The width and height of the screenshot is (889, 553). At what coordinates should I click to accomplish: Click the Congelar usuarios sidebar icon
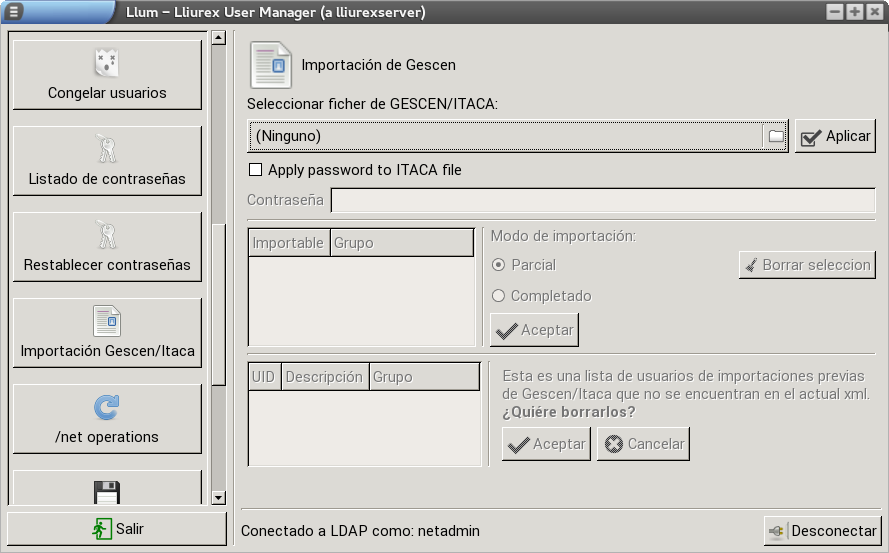[x=106, y=64]
